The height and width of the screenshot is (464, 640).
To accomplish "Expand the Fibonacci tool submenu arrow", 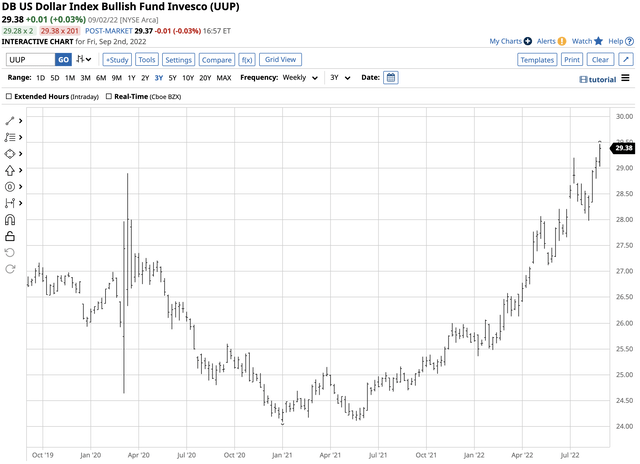I will click(20, 138).
